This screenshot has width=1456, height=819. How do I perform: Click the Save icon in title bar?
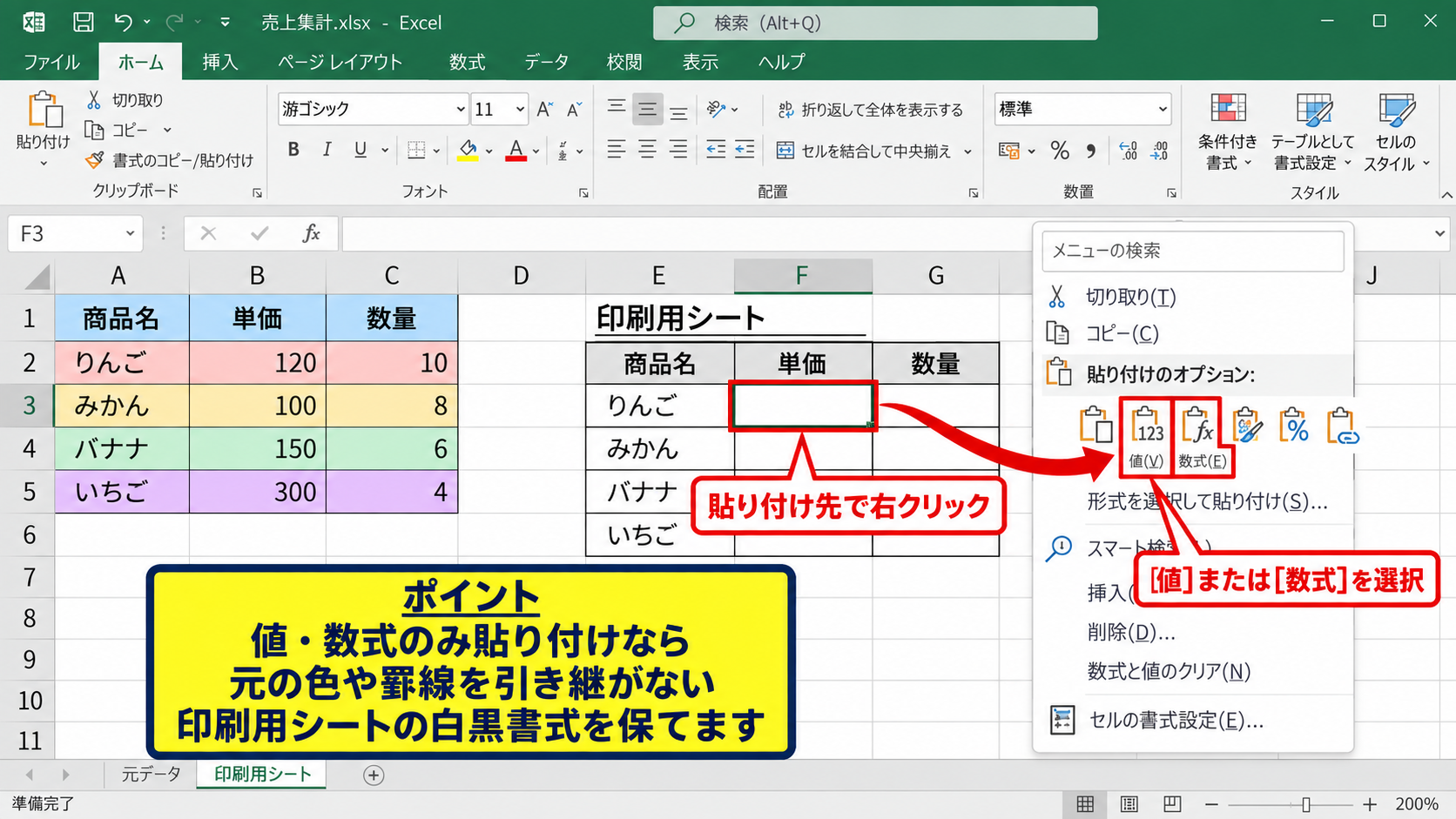tap(83, 22)
